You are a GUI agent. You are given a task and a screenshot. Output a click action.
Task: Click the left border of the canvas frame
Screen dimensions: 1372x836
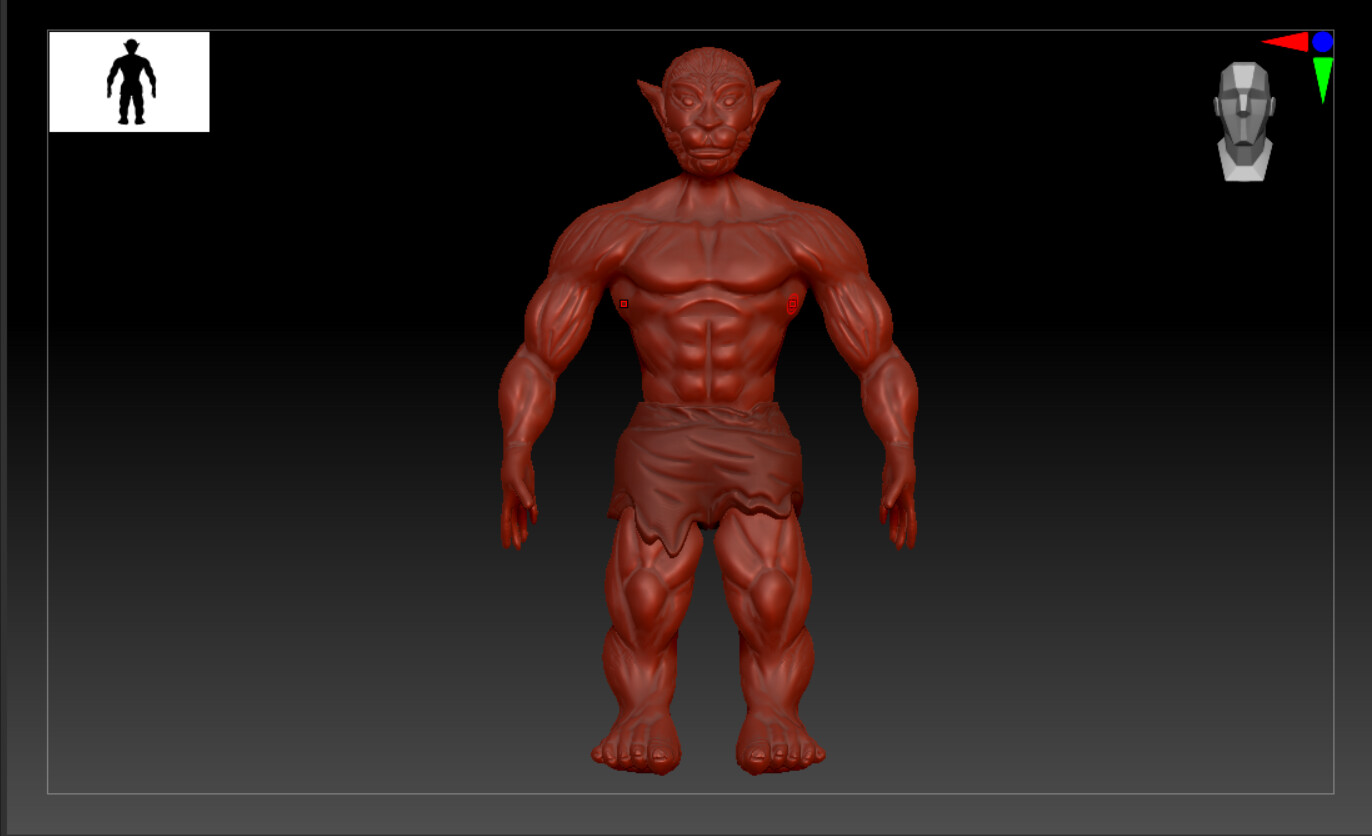pyautogui.click(x=47, y=400)
